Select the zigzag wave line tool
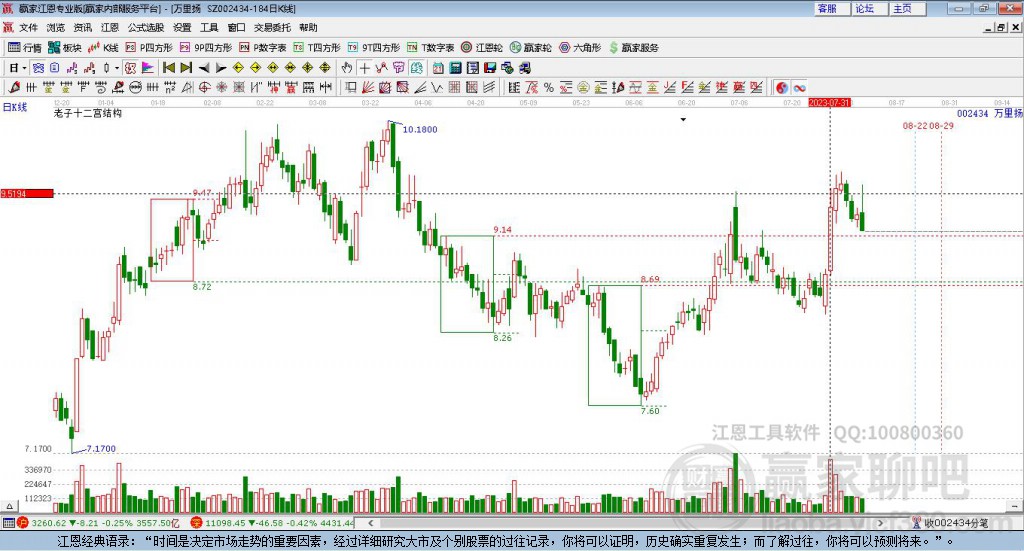The height and width of the screenshot is (551, 1024). coord(436,87)
